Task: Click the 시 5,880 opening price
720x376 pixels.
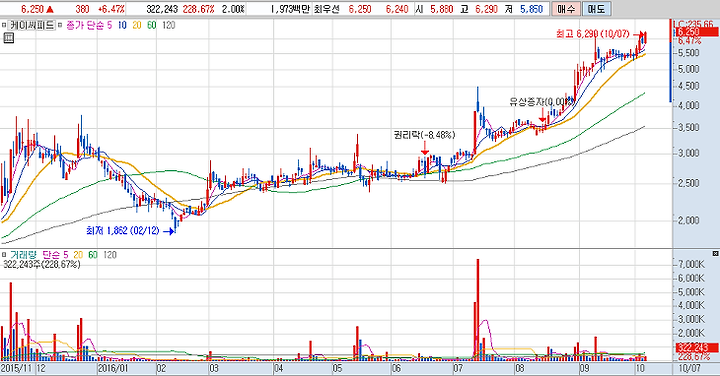Action: pyautogui.click(x=434, y=9)
